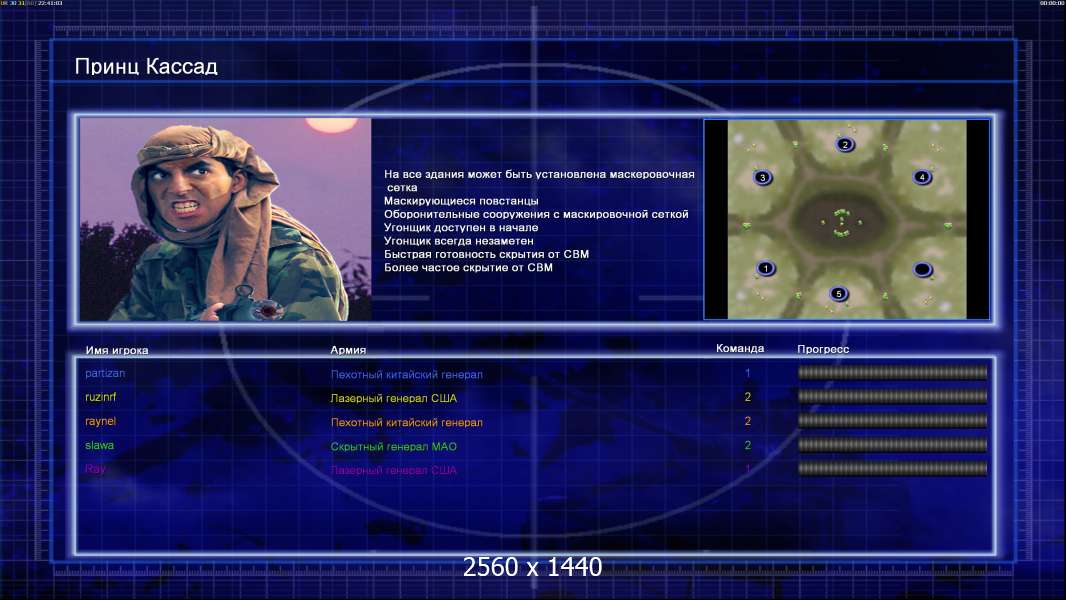Image resolution: width=1066 pixels, height=600 pixels.
Task: Click the title text Принц Кассад
Action: click(x=146, y=67)
